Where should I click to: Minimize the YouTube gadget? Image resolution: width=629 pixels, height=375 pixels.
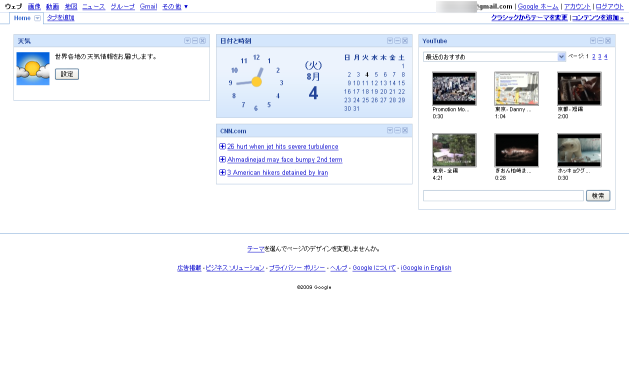pyautogui.click(x=601, y=41)
